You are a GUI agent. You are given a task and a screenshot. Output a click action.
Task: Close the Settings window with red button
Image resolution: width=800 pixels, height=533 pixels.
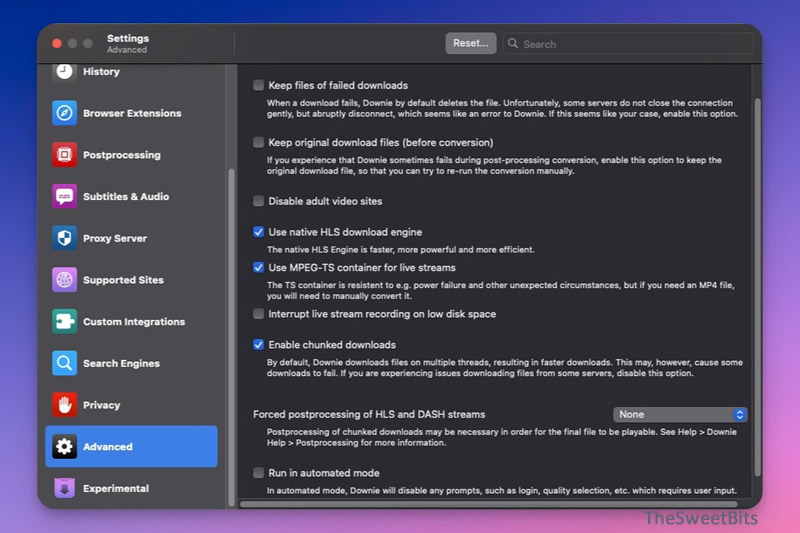coord(57,44)
